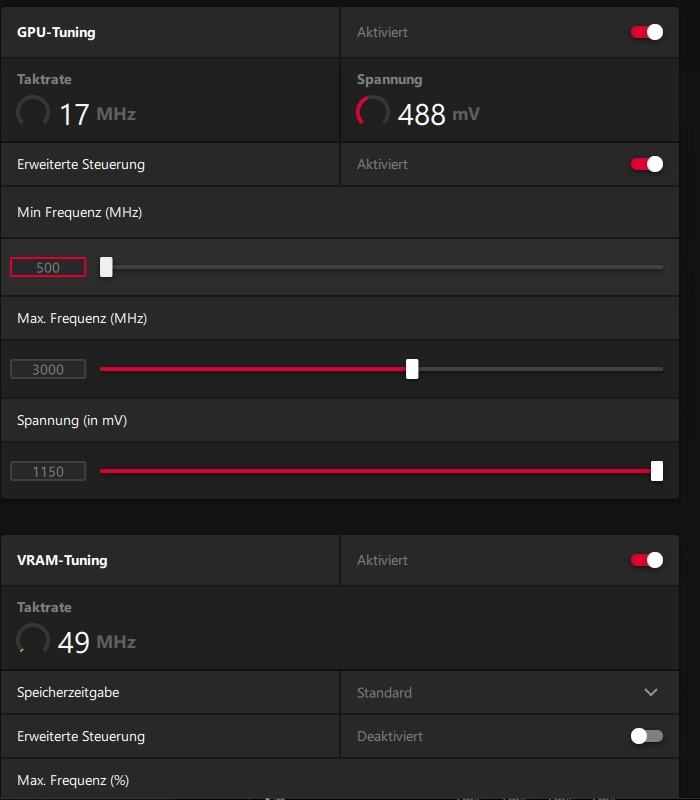Click the Max. Frequenz 3000 input field
700x800 pixels.
point(48,369)
